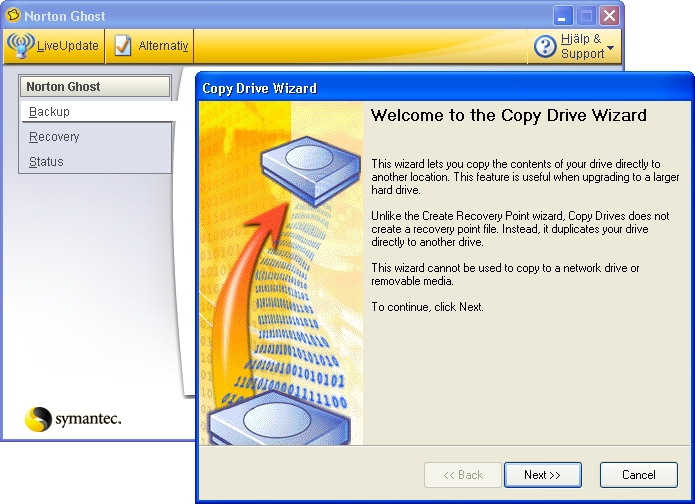The image size is (695, 504).
Task: Click the Norton Ghost title bar icon
Action: 13,15
